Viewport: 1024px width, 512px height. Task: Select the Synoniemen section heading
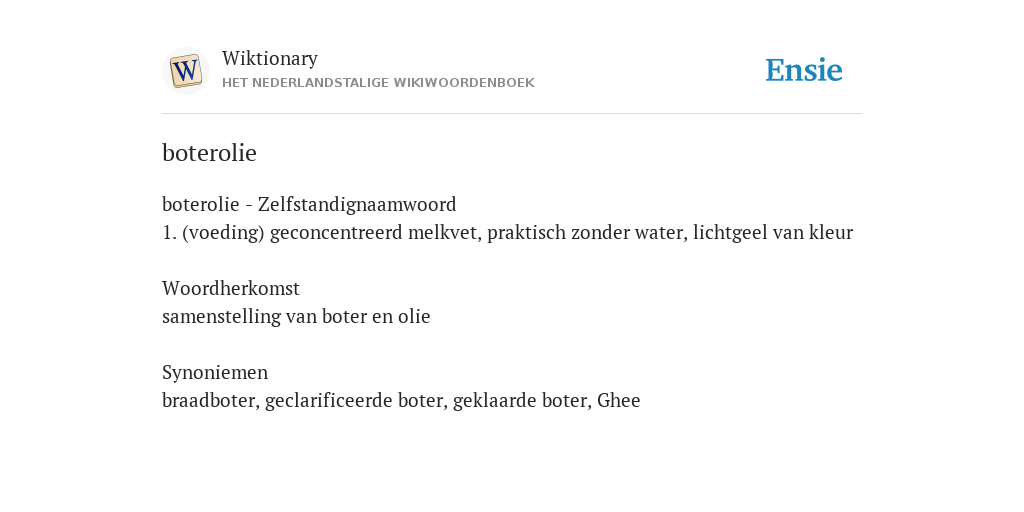pyautogui.click(x=215, y=372)
